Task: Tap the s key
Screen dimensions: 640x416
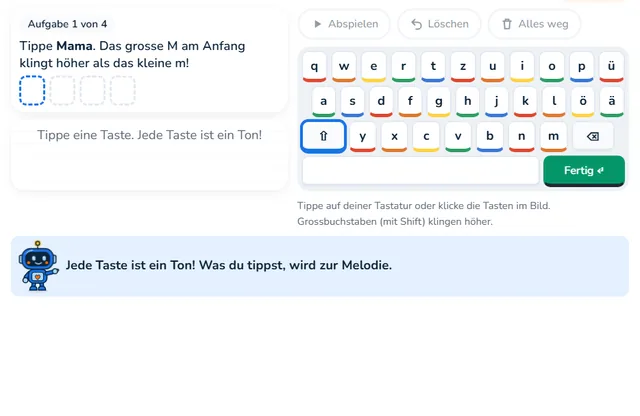Action: click(x=352, y=101)
